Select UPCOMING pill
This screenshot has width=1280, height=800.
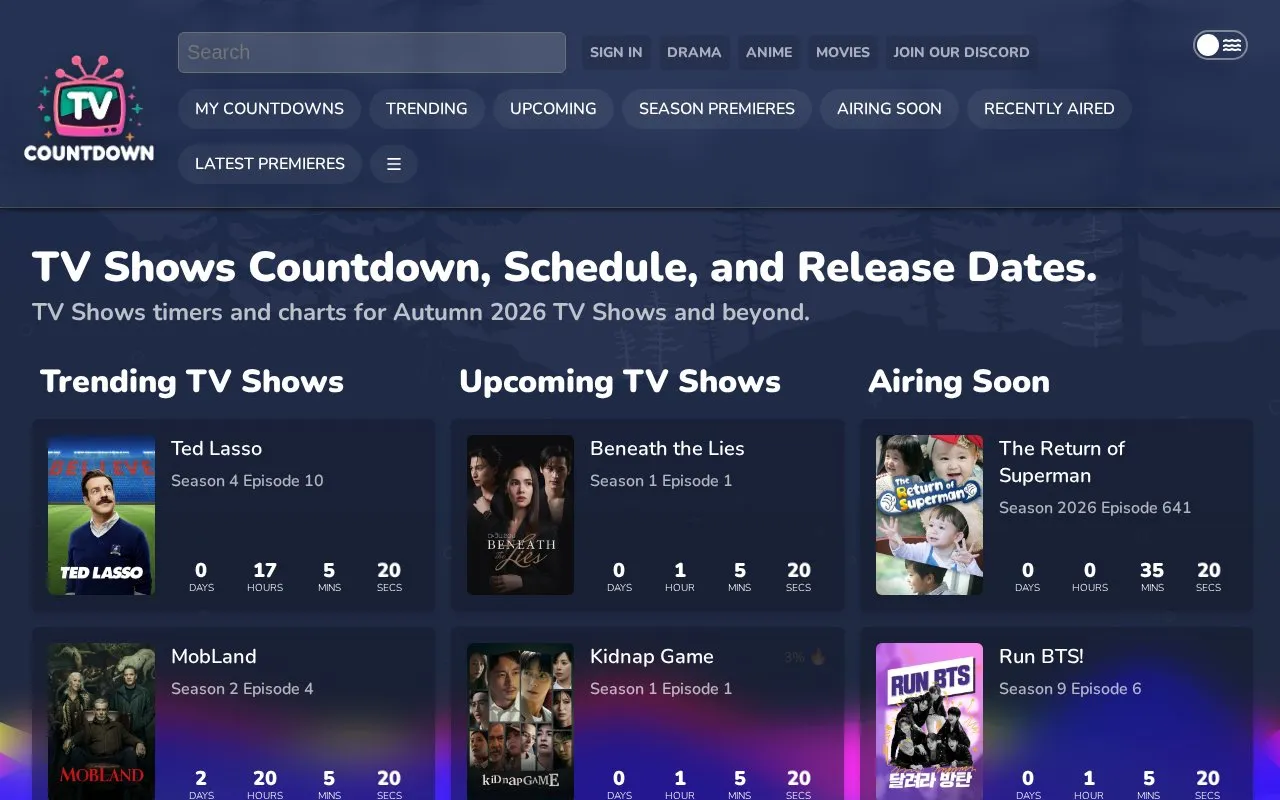553,109
